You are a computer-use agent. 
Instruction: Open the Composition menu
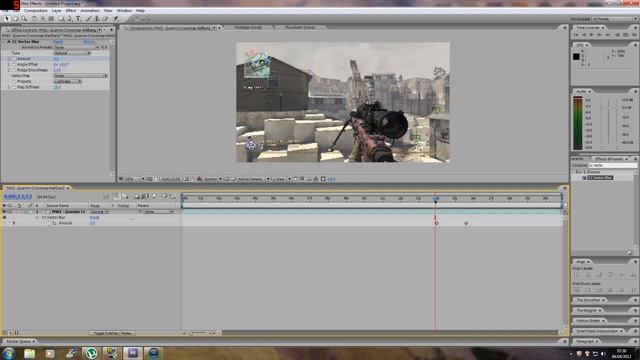click(x=36, y=11)
